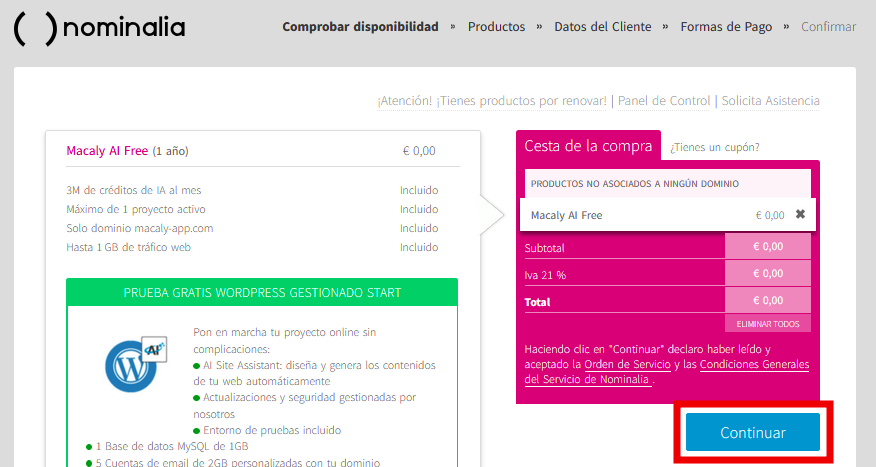Select the Confirmar step

click(828, 27)
